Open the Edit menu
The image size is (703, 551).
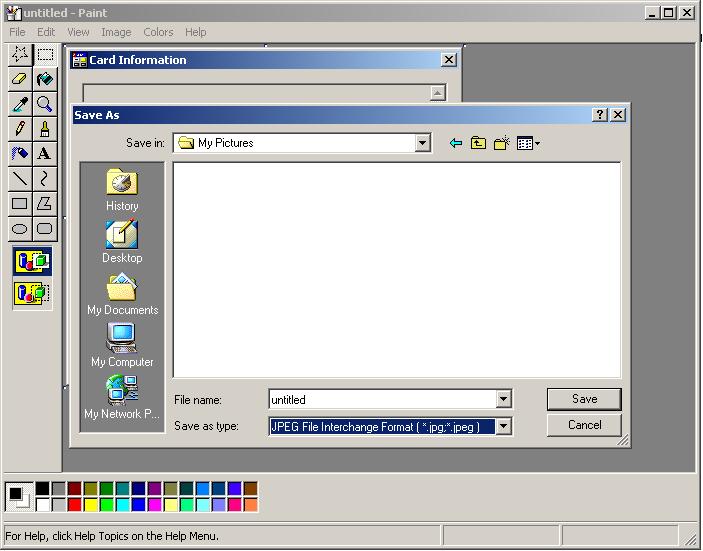[x=46, y=32]
